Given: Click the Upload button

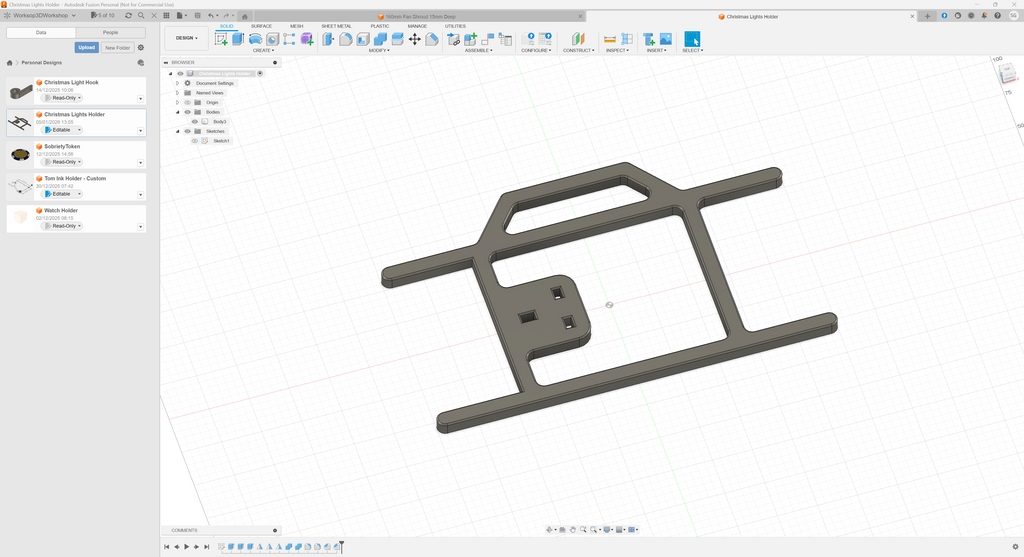Looking at the screenshot, I should (87, 48).
